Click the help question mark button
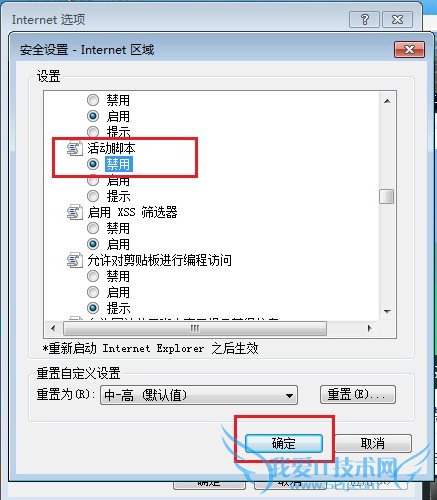Viewport: 437px width, 500px height. pyautogui.click(x=364, y=20)
